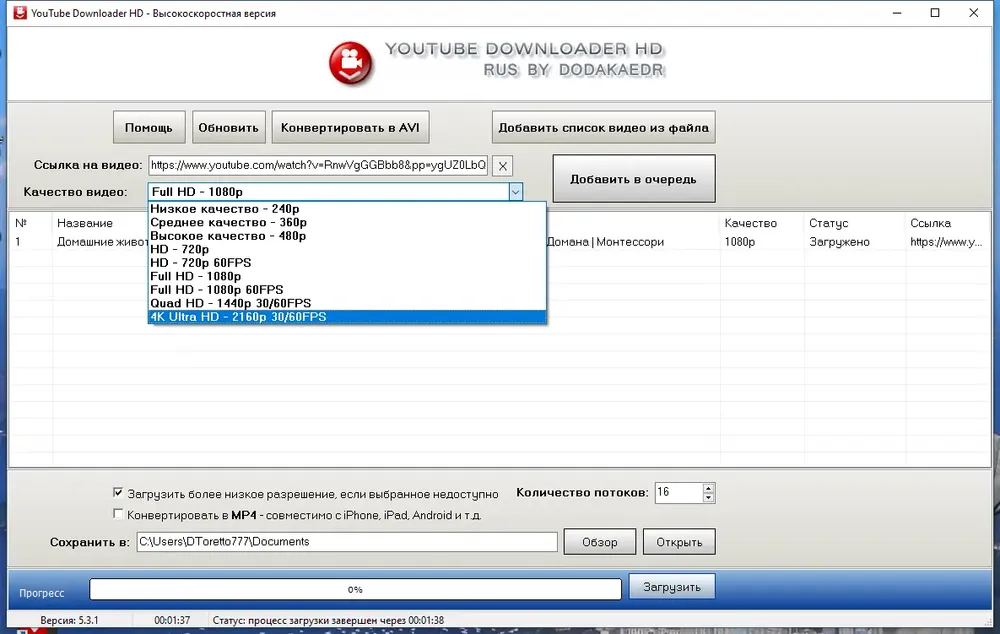Viewport: 1000px width, 634px height.
Task: Select Среднее качество - 360p option
Action: (347, 222)
